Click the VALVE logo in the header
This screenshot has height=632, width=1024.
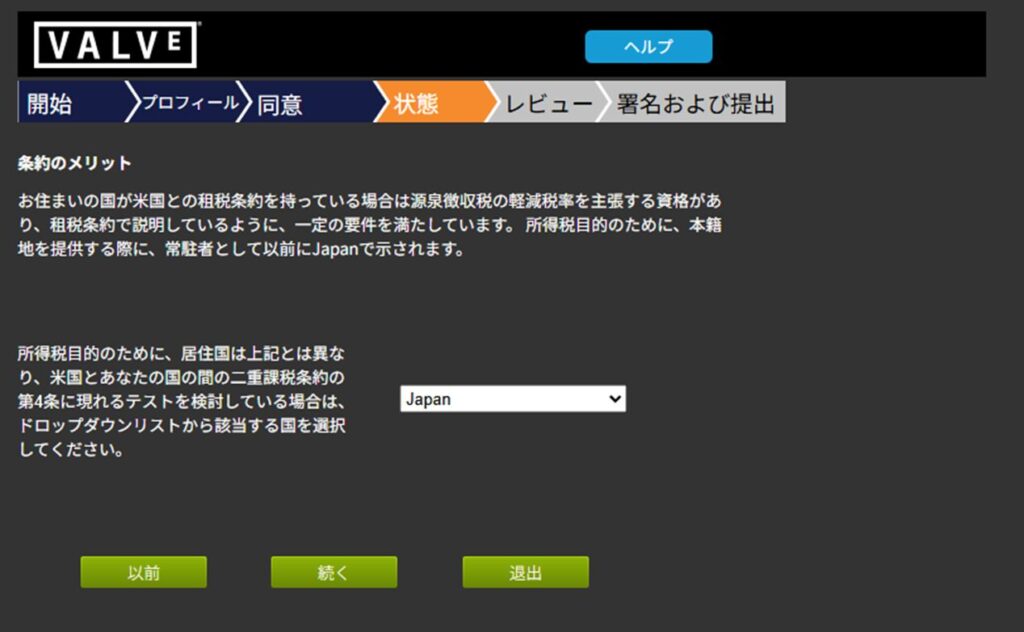[115, 46]
